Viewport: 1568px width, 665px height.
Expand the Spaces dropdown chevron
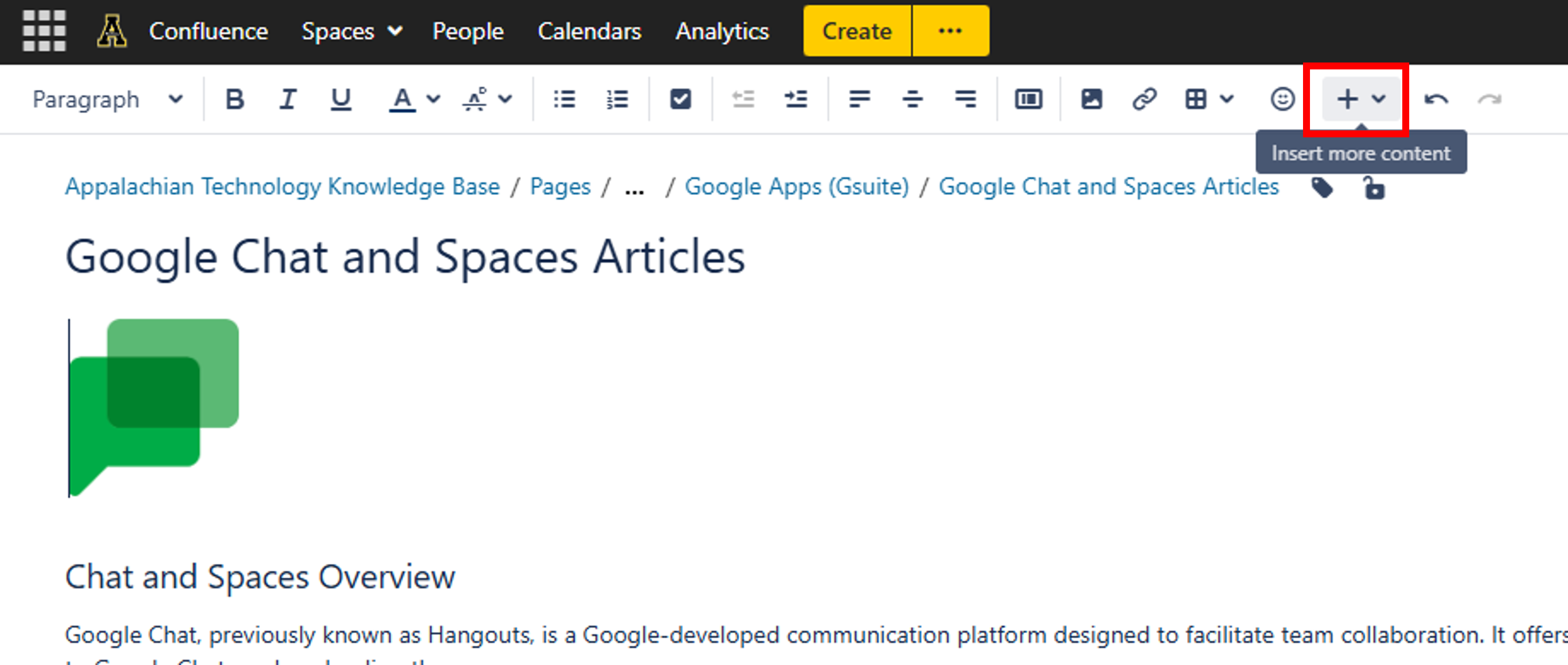[395, 31]
